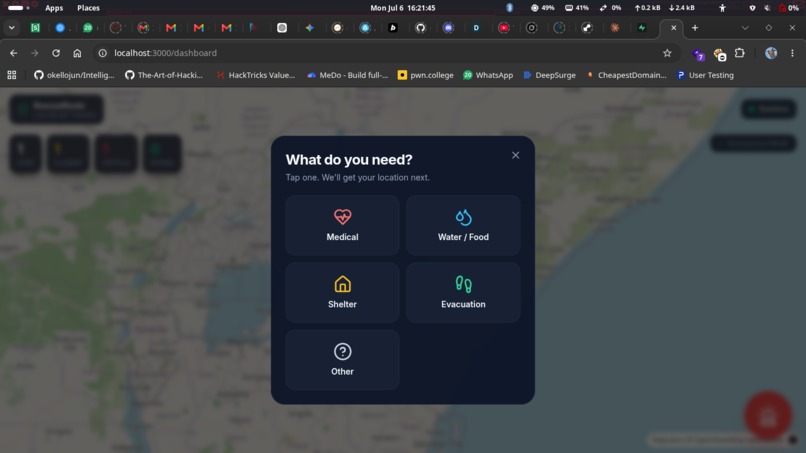Bookmark this page with the star
This screenshot has width=806, height=453.
pos(667,53)
